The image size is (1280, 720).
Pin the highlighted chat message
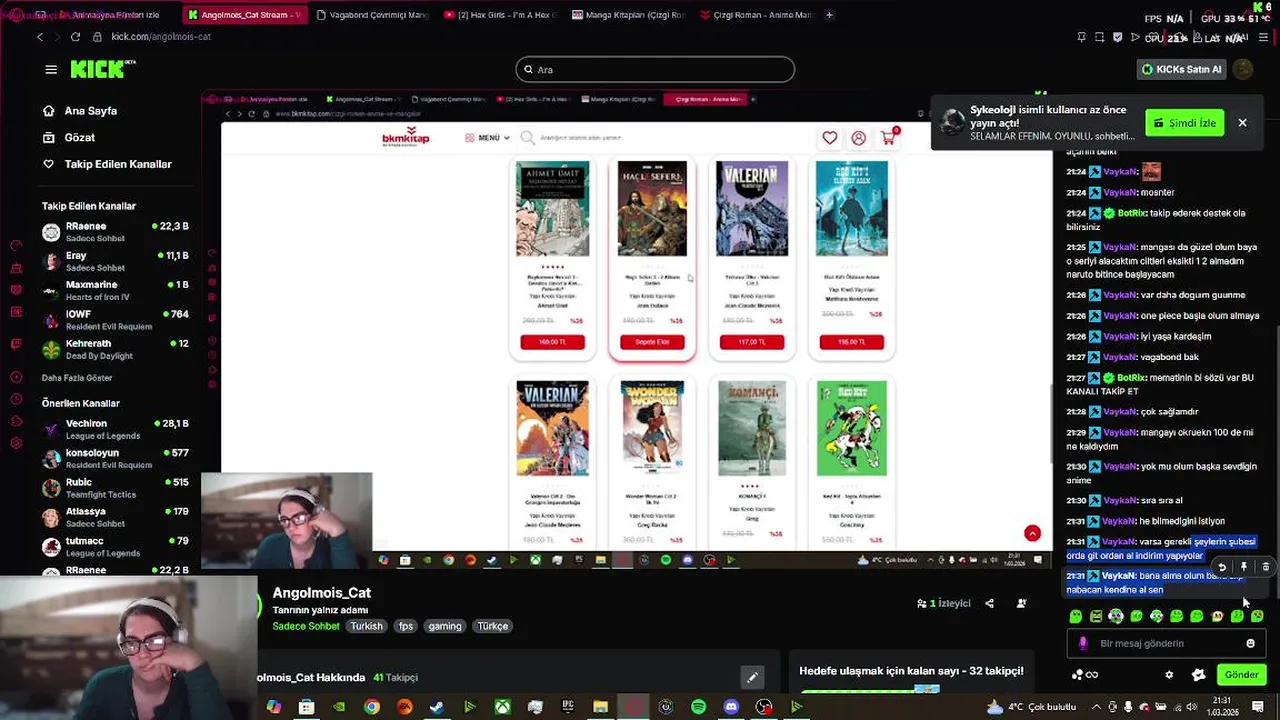1243,567
